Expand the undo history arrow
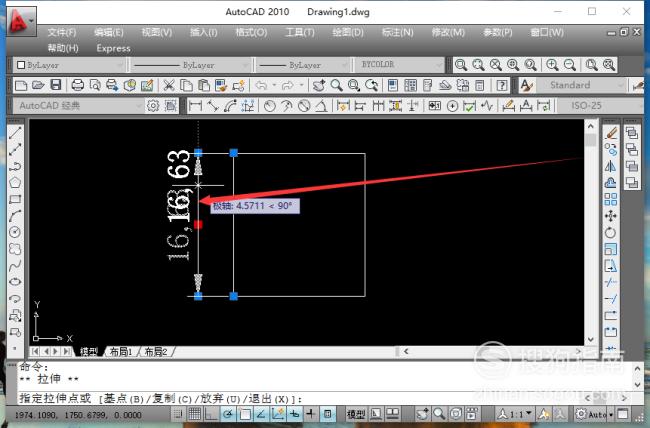This screenshot has height=428, width=650. 274,85
